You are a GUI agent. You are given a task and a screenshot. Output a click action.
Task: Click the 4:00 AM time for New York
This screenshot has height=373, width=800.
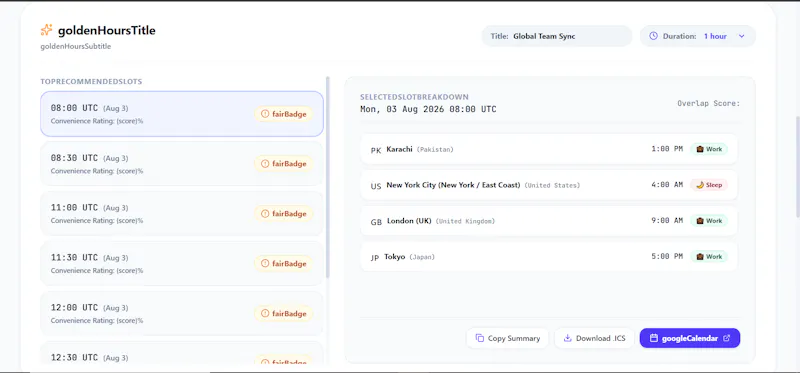click(667, 185)
